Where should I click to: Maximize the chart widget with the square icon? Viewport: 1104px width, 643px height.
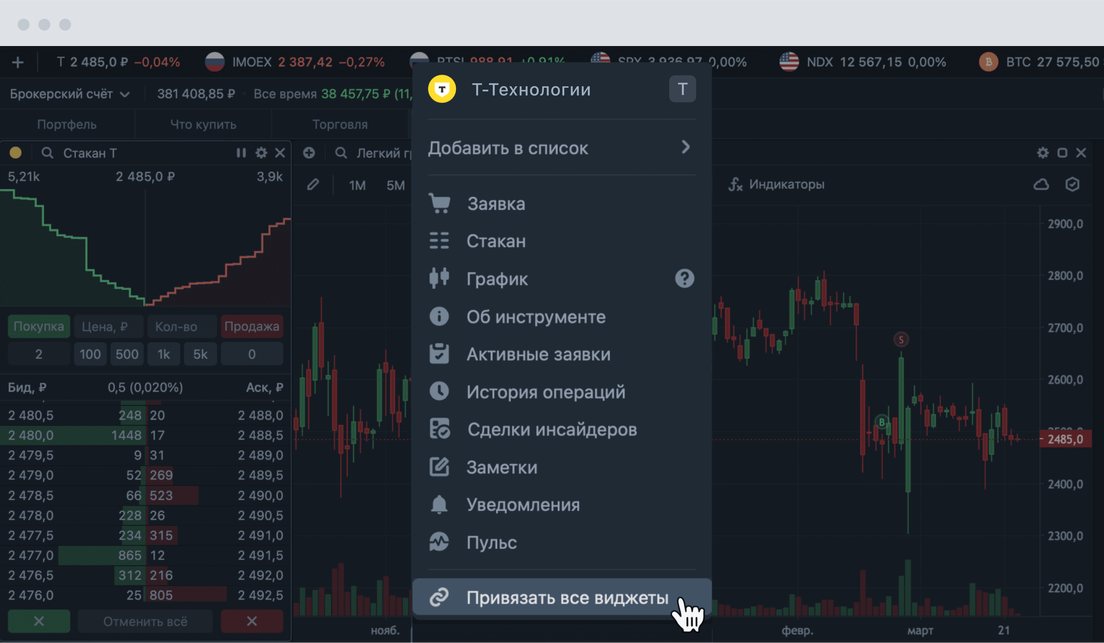click(x=1062, y=153)
